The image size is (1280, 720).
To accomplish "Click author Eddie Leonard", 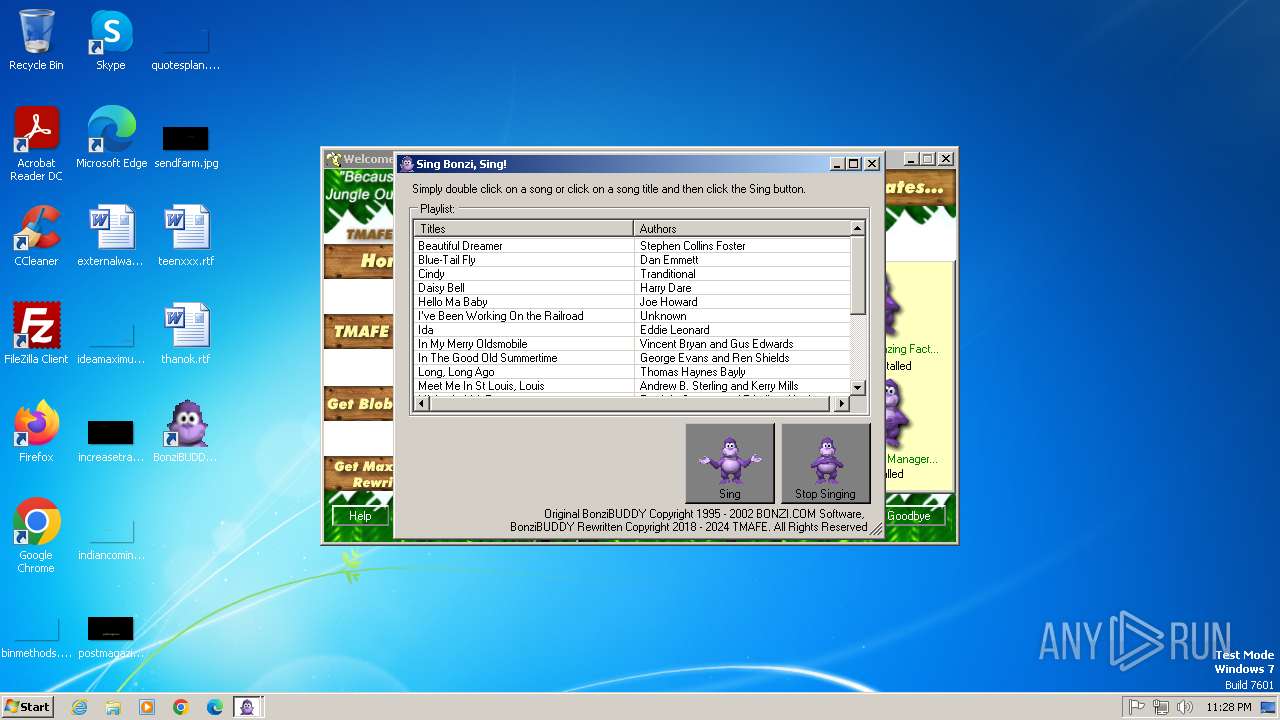I will 674,330.
